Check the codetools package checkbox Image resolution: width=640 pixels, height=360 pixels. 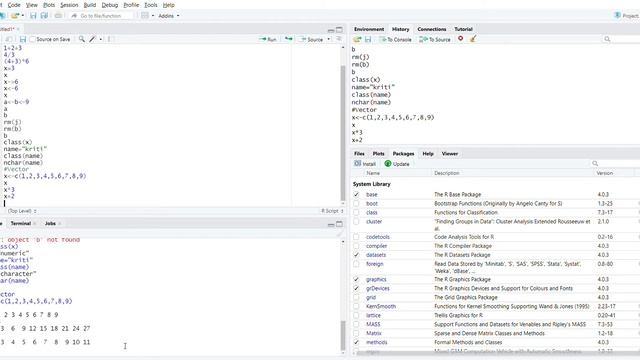pos(356,237)
